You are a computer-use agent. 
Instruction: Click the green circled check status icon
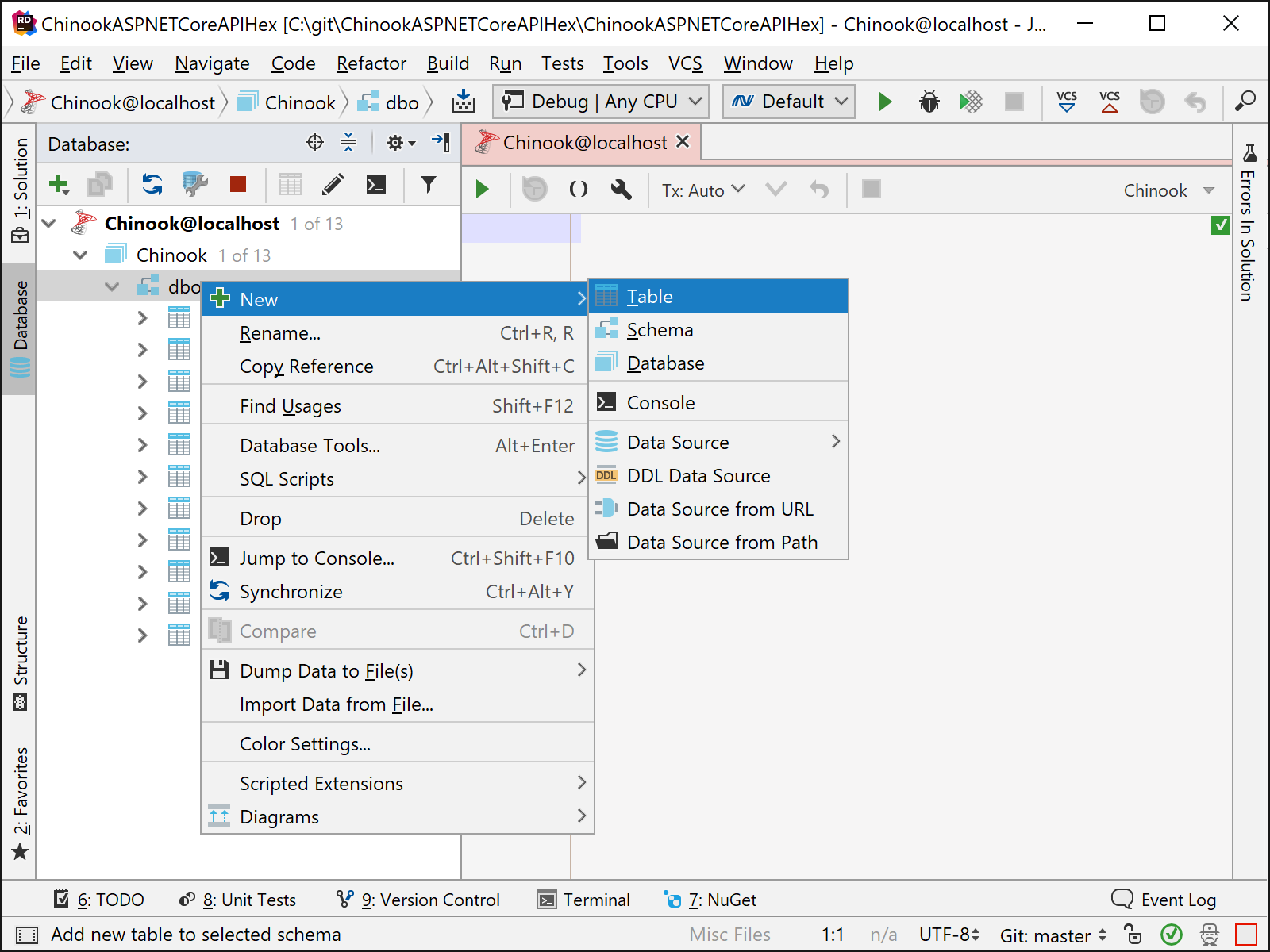click(1172, 935)
